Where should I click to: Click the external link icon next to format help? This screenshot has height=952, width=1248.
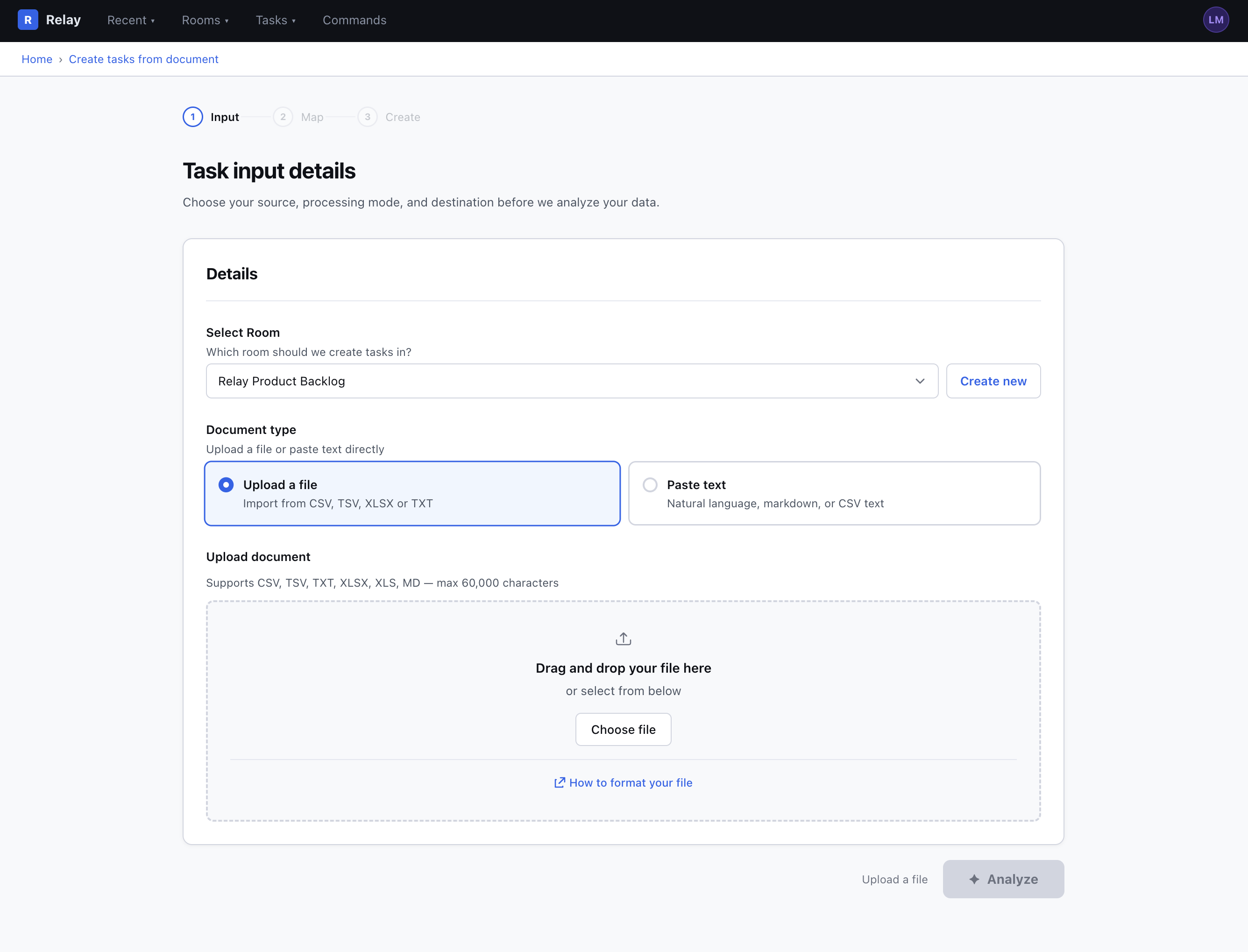pyautogui.click(x=559, y=782)
